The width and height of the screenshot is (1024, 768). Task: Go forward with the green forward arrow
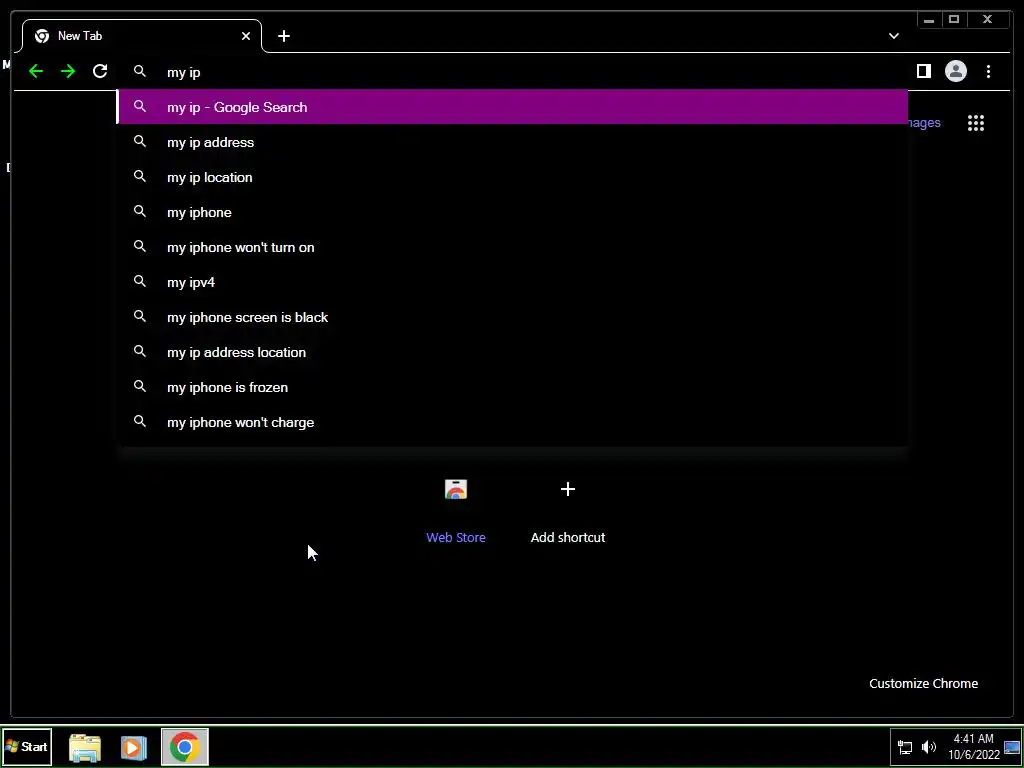[68, 71]
